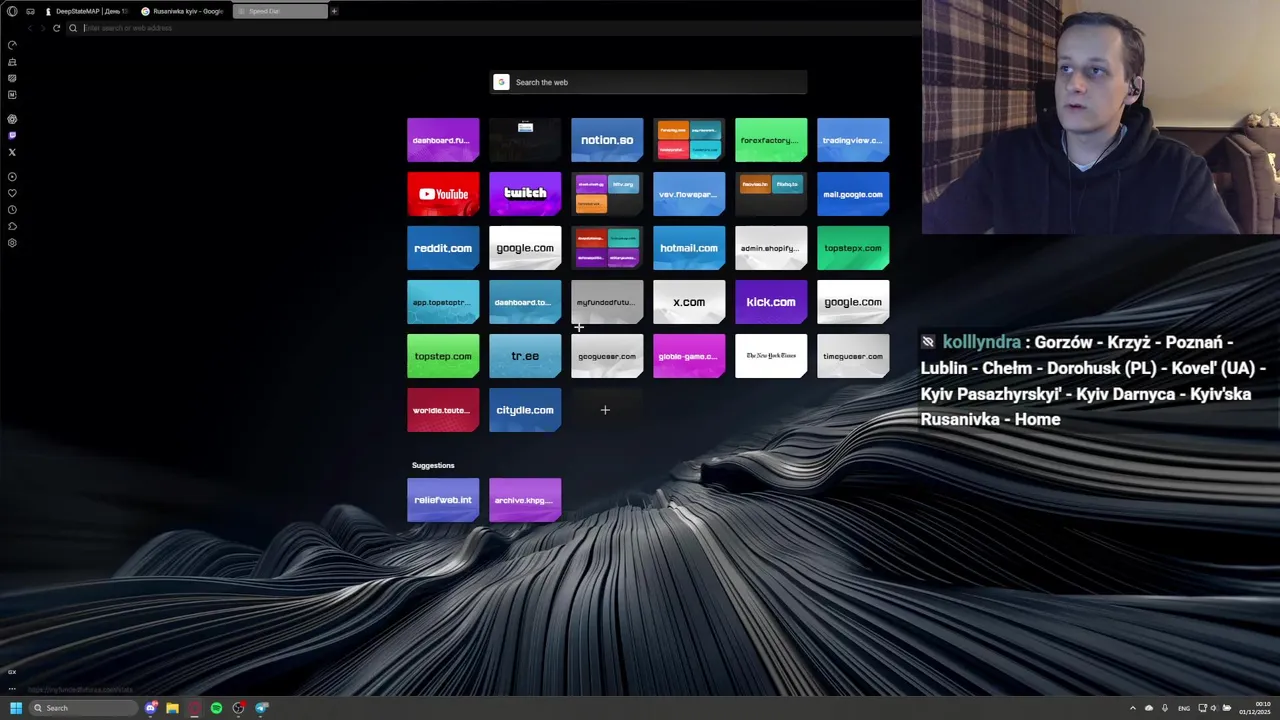Switch to the Rusaniwka kyiv Google tab

[183, 11]
